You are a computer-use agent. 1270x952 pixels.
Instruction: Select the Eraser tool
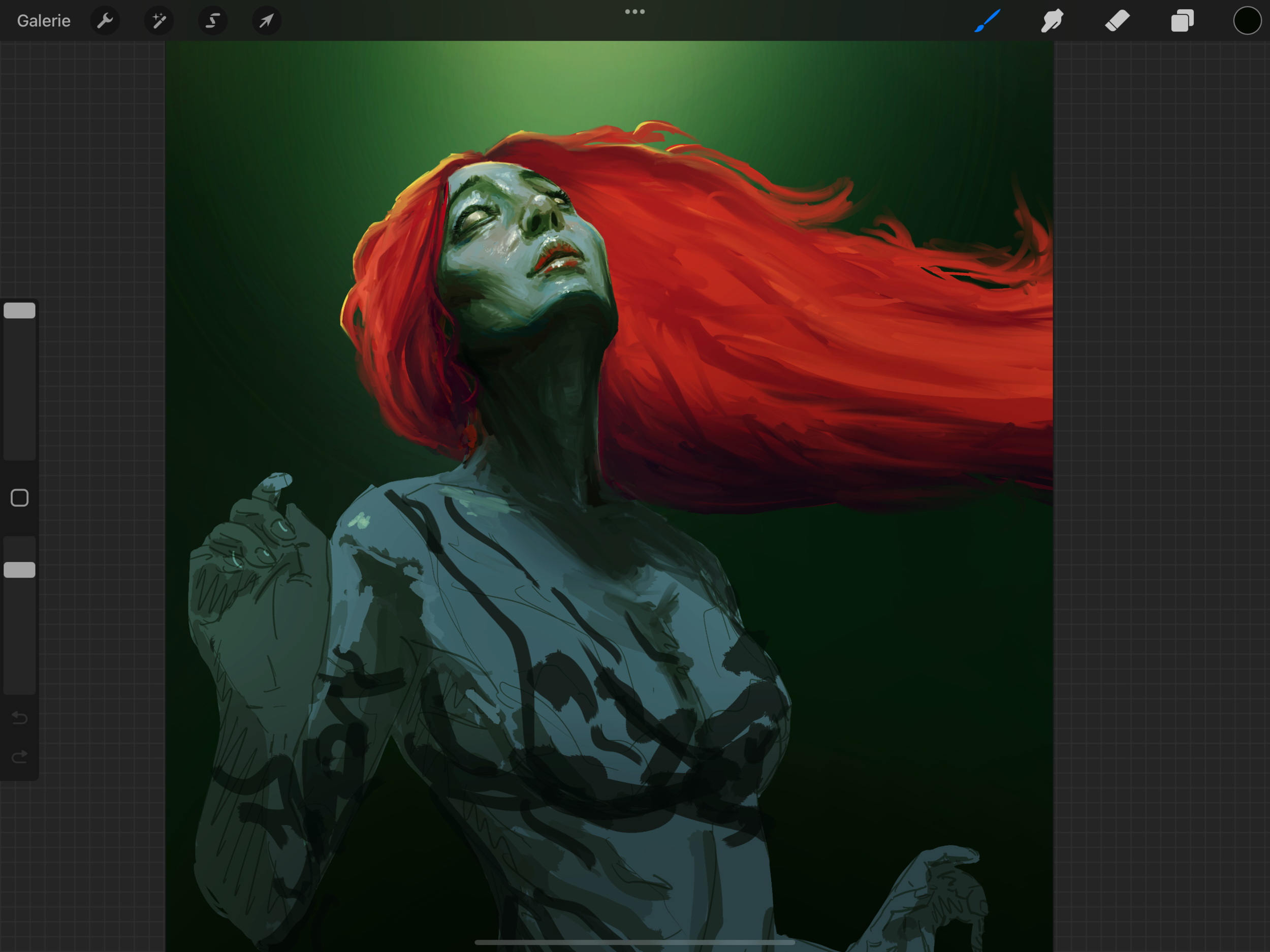(1117, 21)
